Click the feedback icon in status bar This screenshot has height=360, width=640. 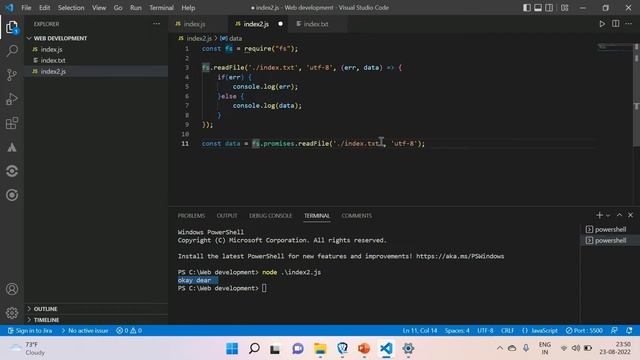click(614, 331)
